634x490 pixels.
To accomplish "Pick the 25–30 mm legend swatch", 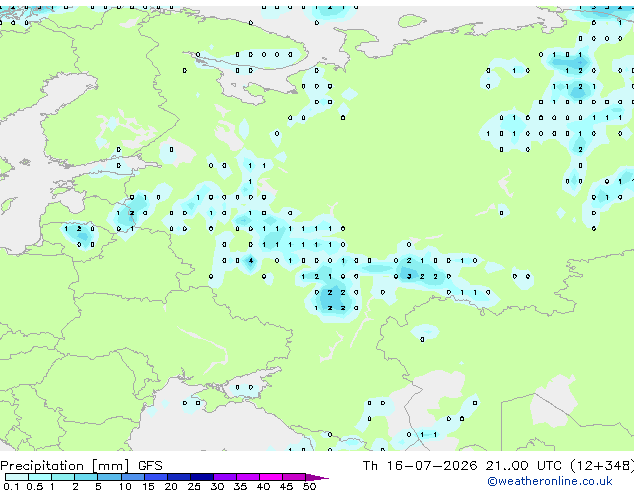I will click(202, 477).
